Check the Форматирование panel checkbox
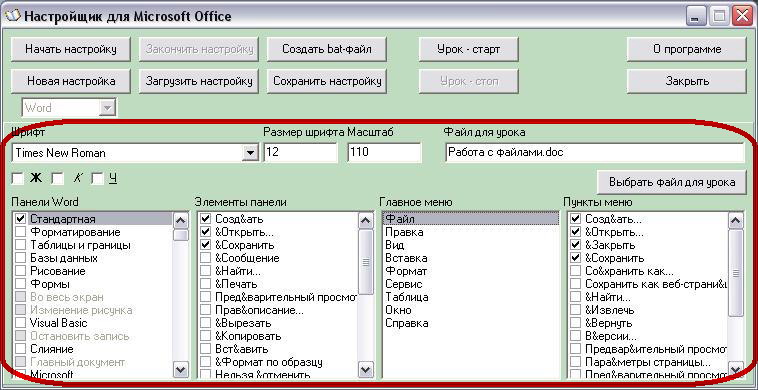 [20, 232]
